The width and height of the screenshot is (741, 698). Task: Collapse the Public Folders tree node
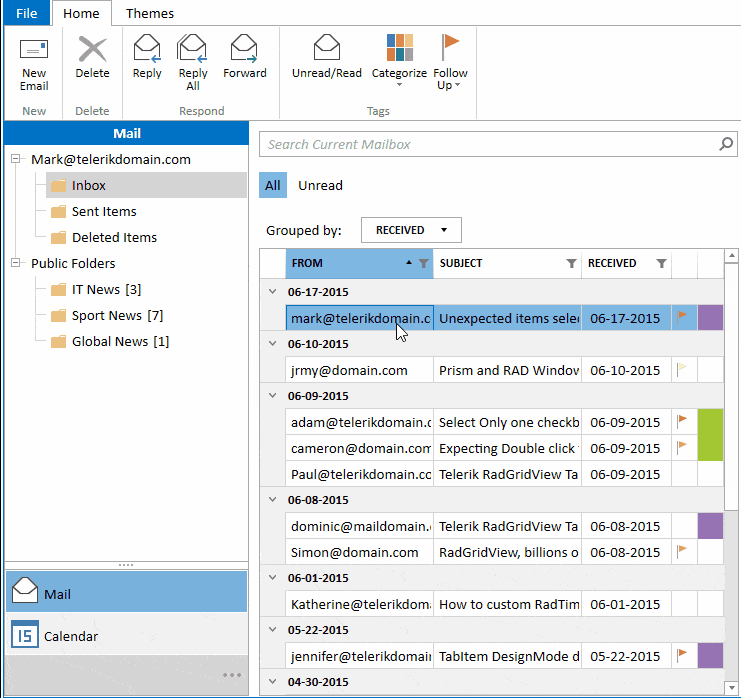(x=16, y=262)
